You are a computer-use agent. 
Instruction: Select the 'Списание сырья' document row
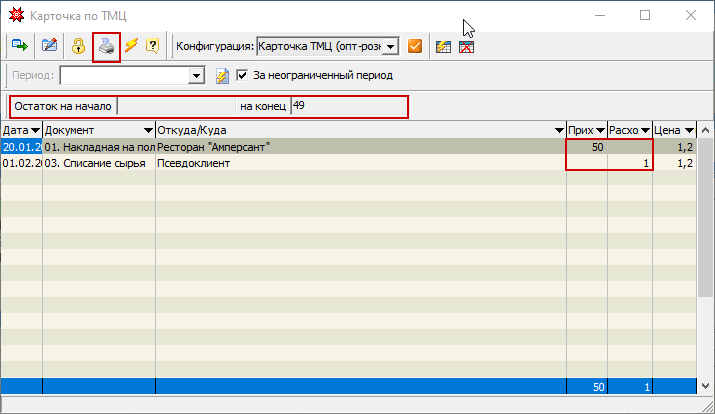tap(98, 163)
